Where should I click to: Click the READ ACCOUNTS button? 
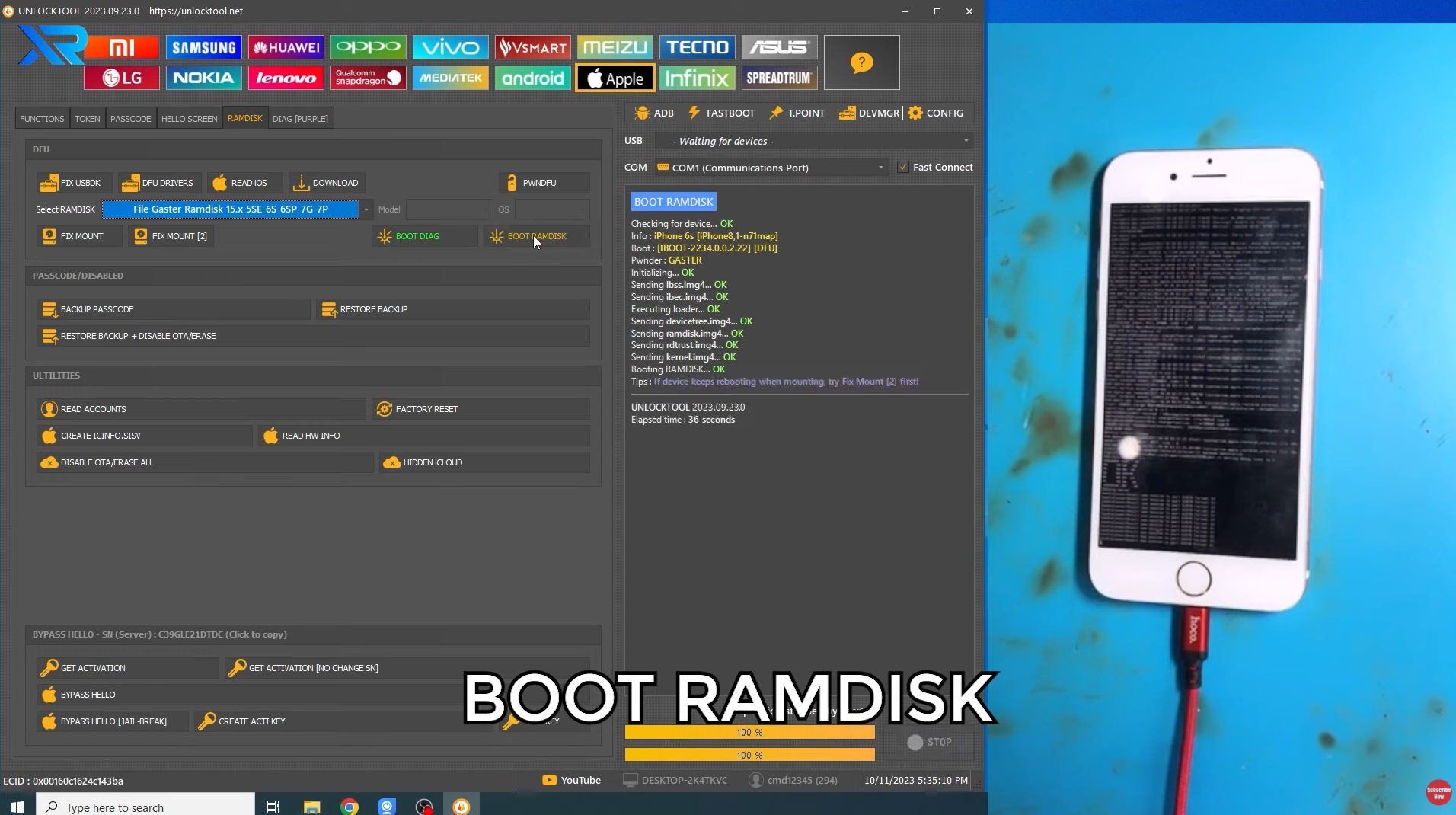pos(201,409)
